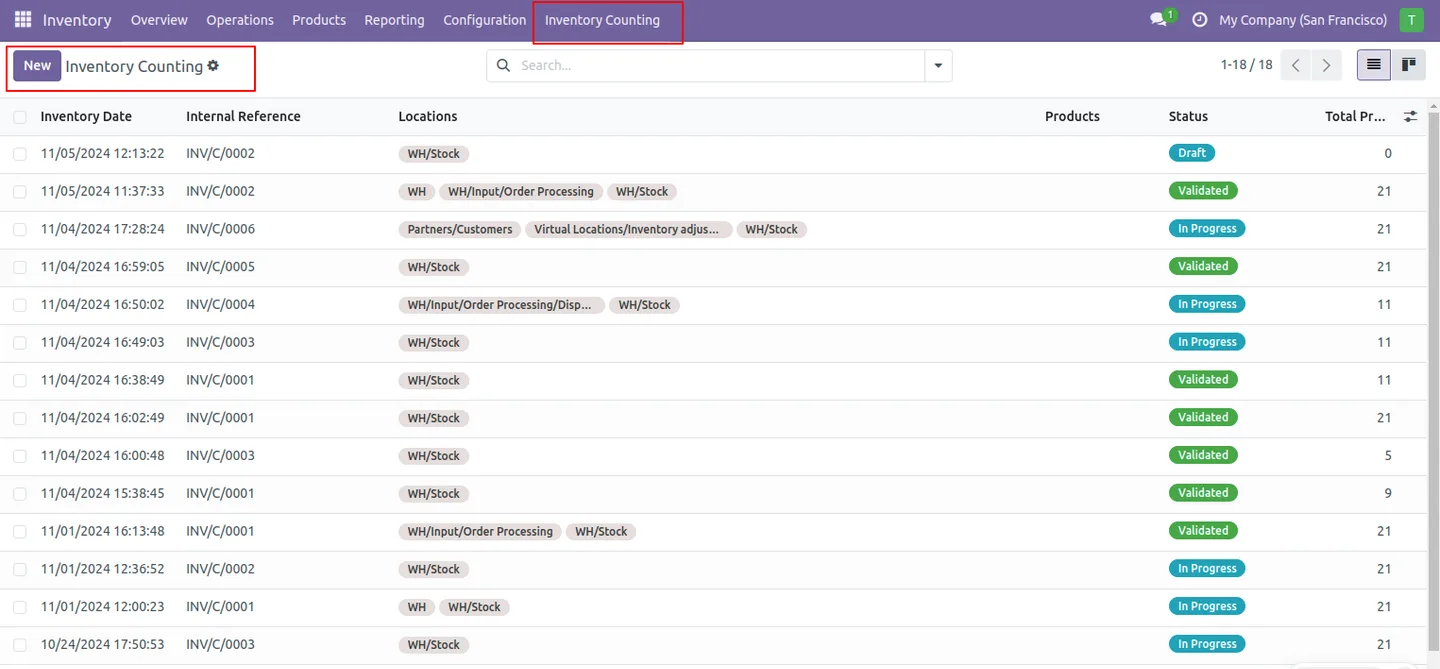This screenshot has height=669, width=1440.
Task: Click total value 5 in the 16:00:48 row
Action: pos(1388,456)
